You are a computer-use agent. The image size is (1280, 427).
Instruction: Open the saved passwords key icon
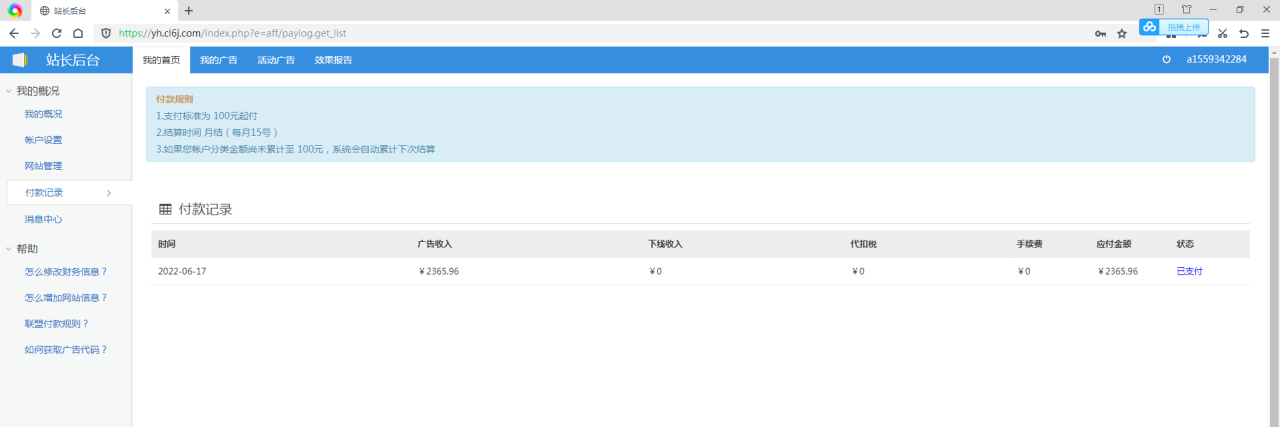(1100, 33)
